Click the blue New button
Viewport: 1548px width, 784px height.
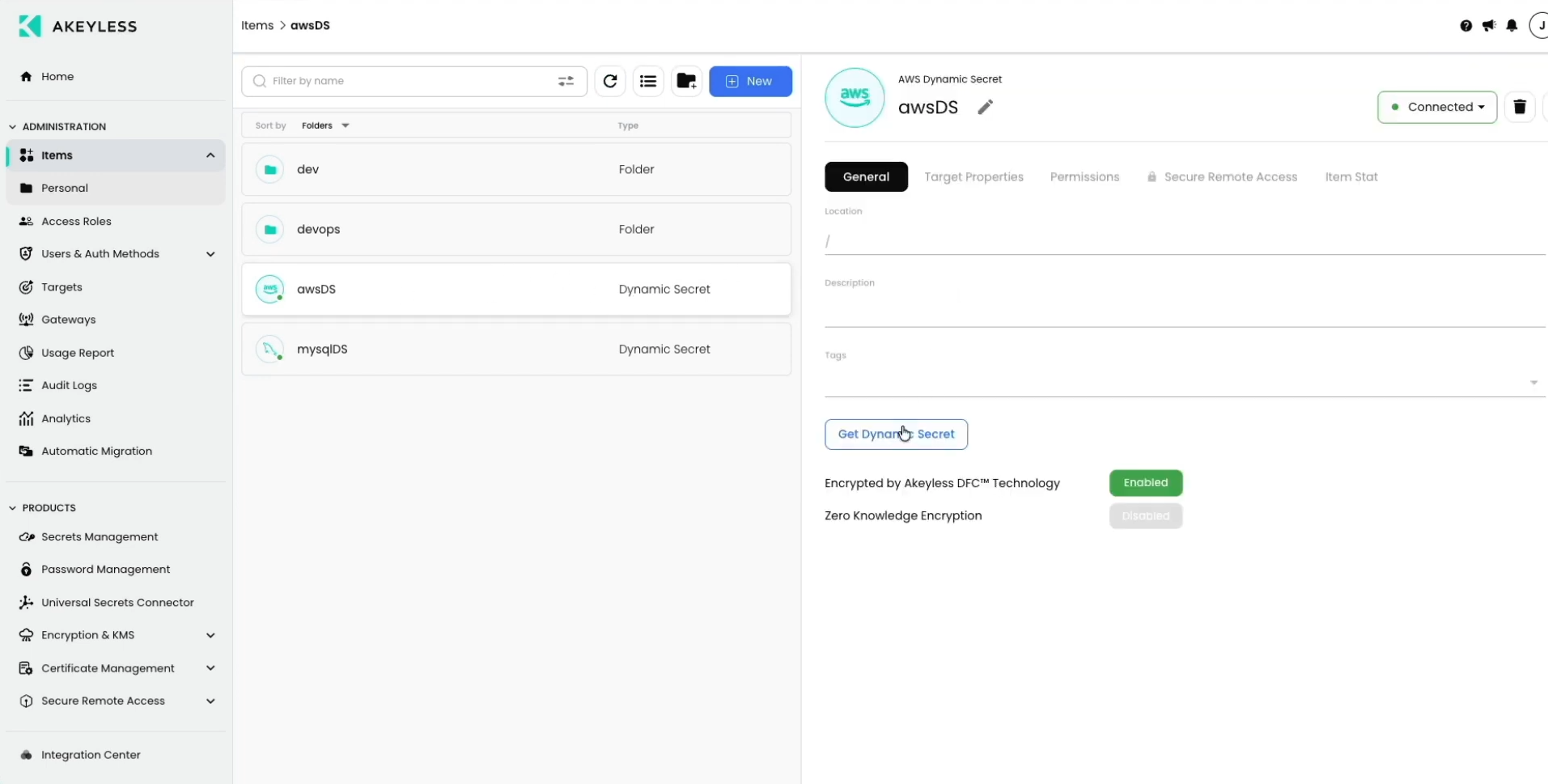[750, 81]
